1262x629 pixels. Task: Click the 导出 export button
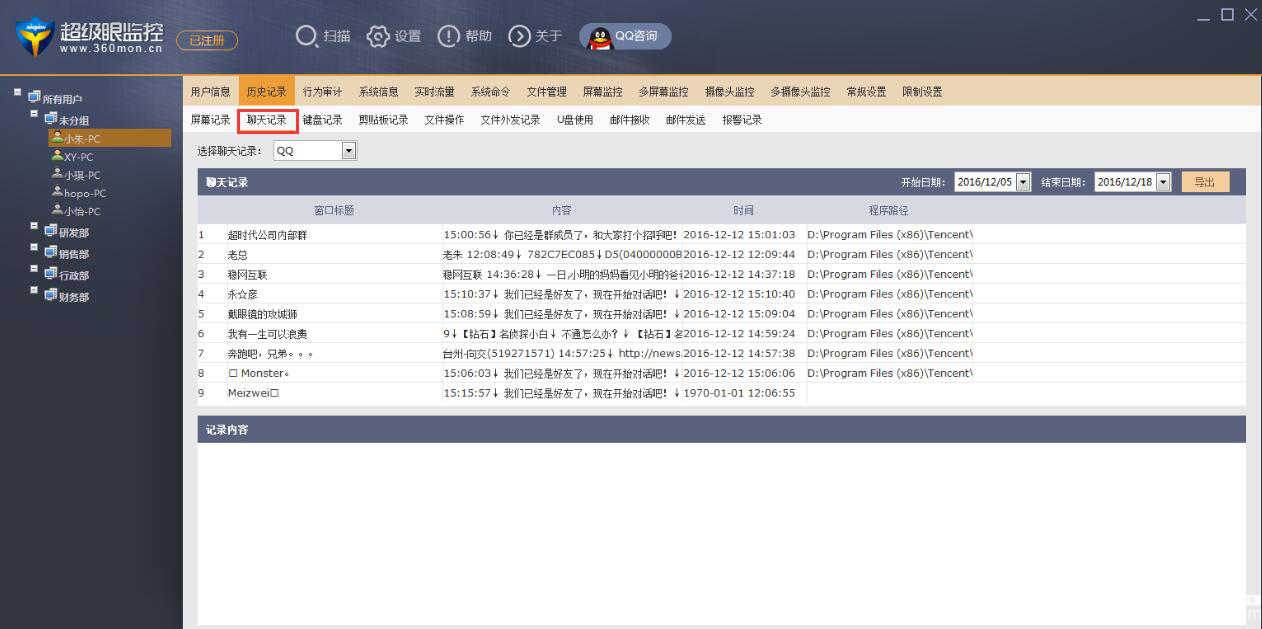1204,182
